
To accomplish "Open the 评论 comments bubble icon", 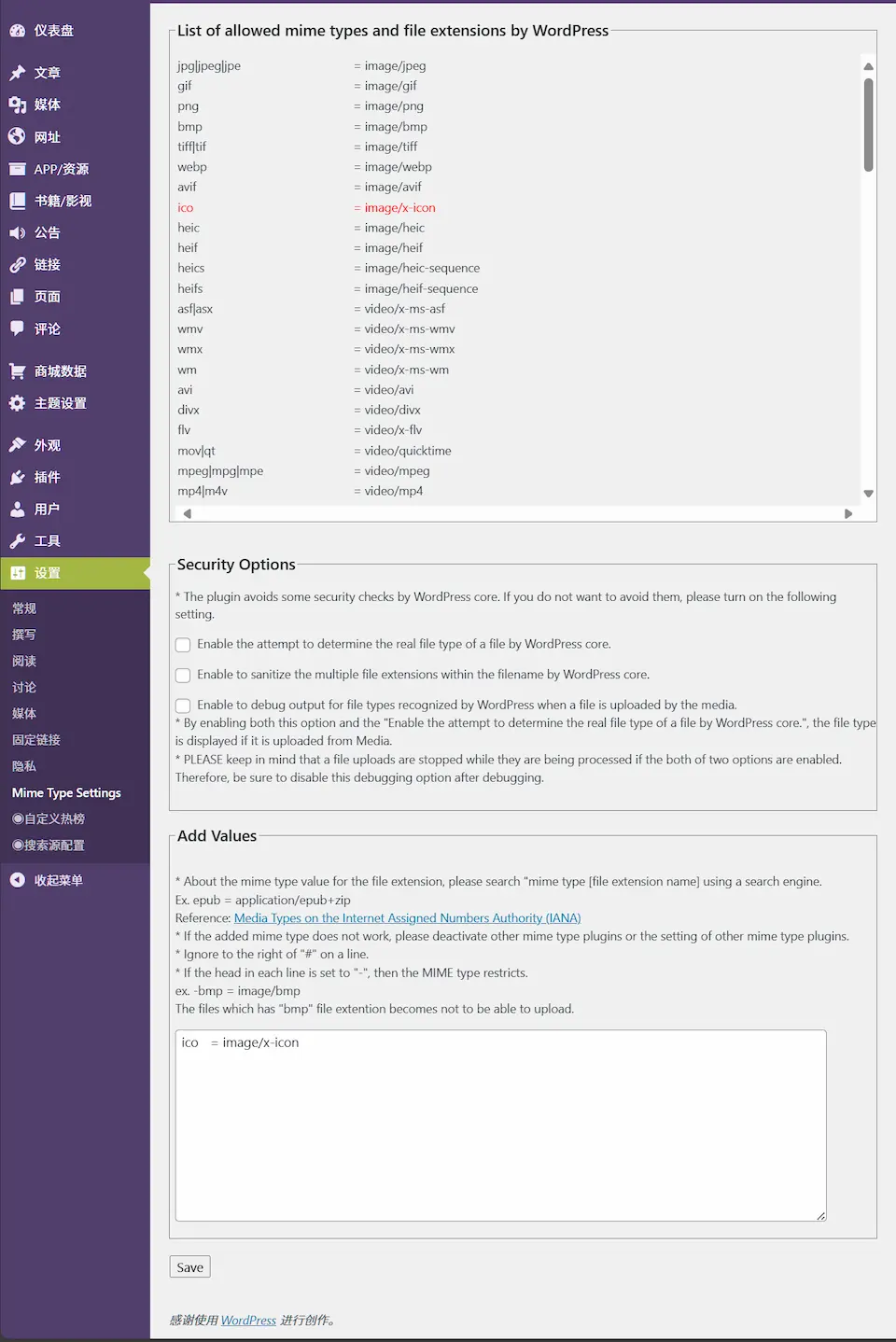I will (18, 329).
